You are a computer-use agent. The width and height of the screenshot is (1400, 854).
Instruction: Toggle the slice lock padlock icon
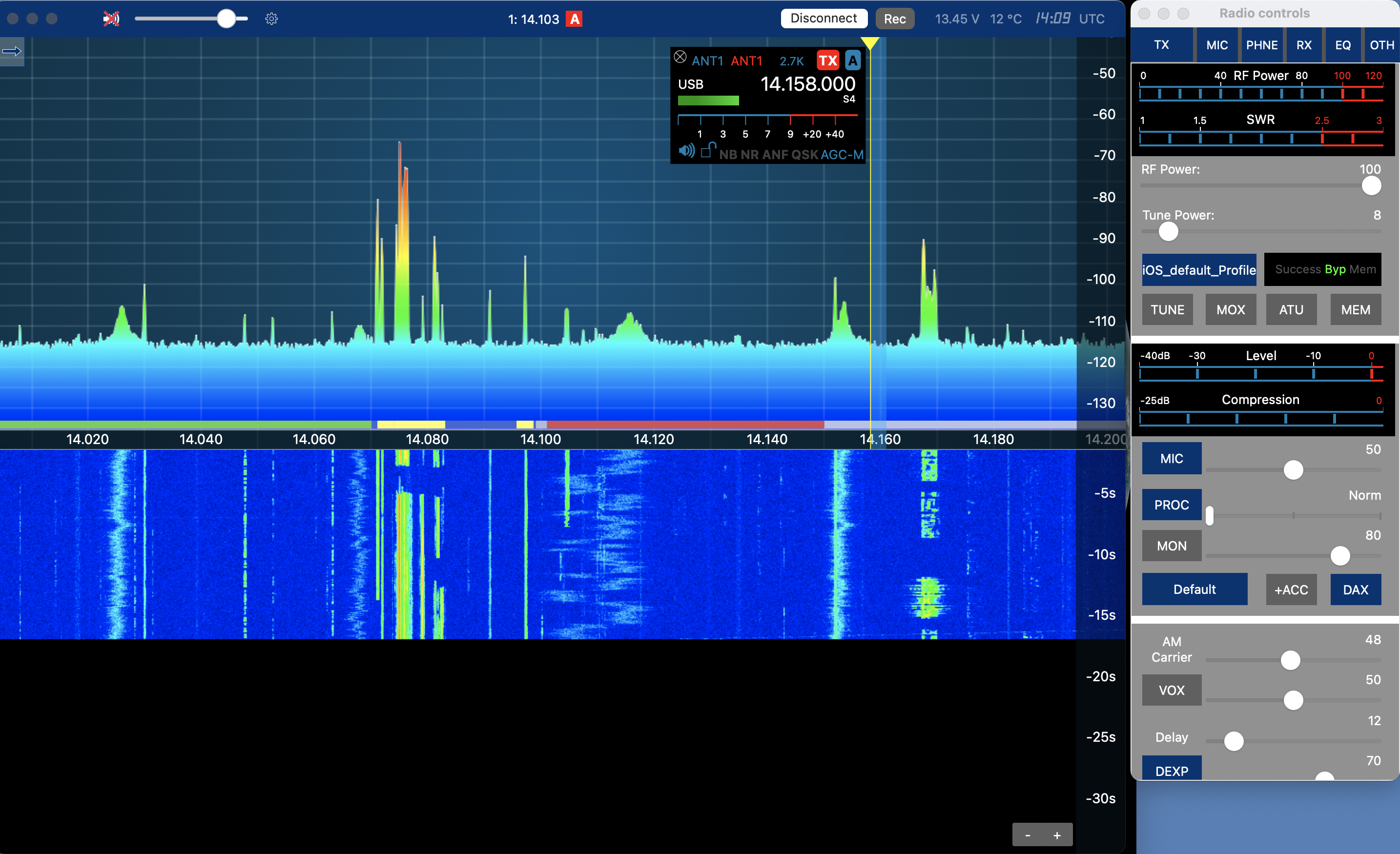click(x=707, y=150)
